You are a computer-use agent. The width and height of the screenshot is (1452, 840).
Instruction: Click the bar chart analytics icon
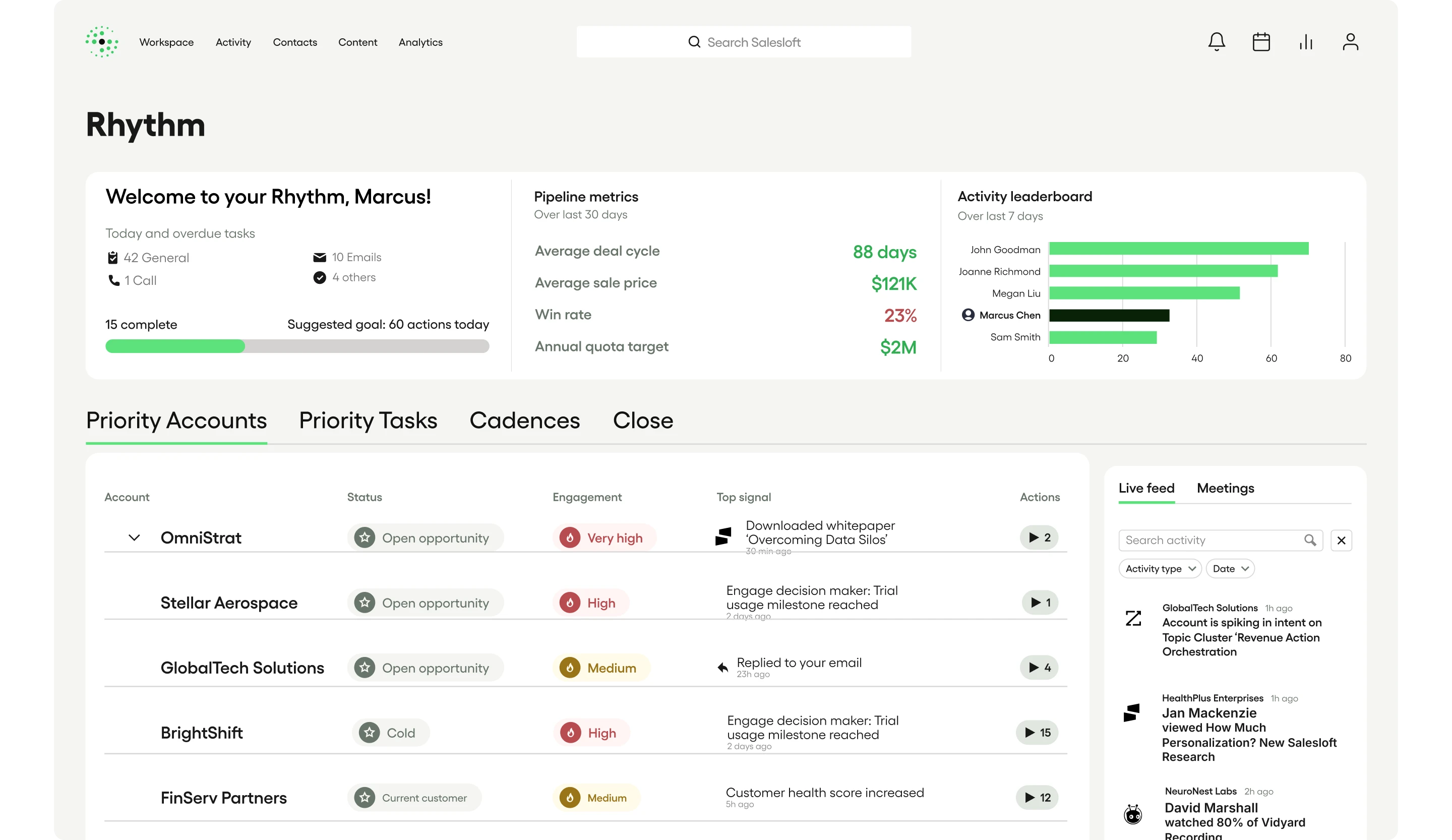click(x=1306, y=42)
